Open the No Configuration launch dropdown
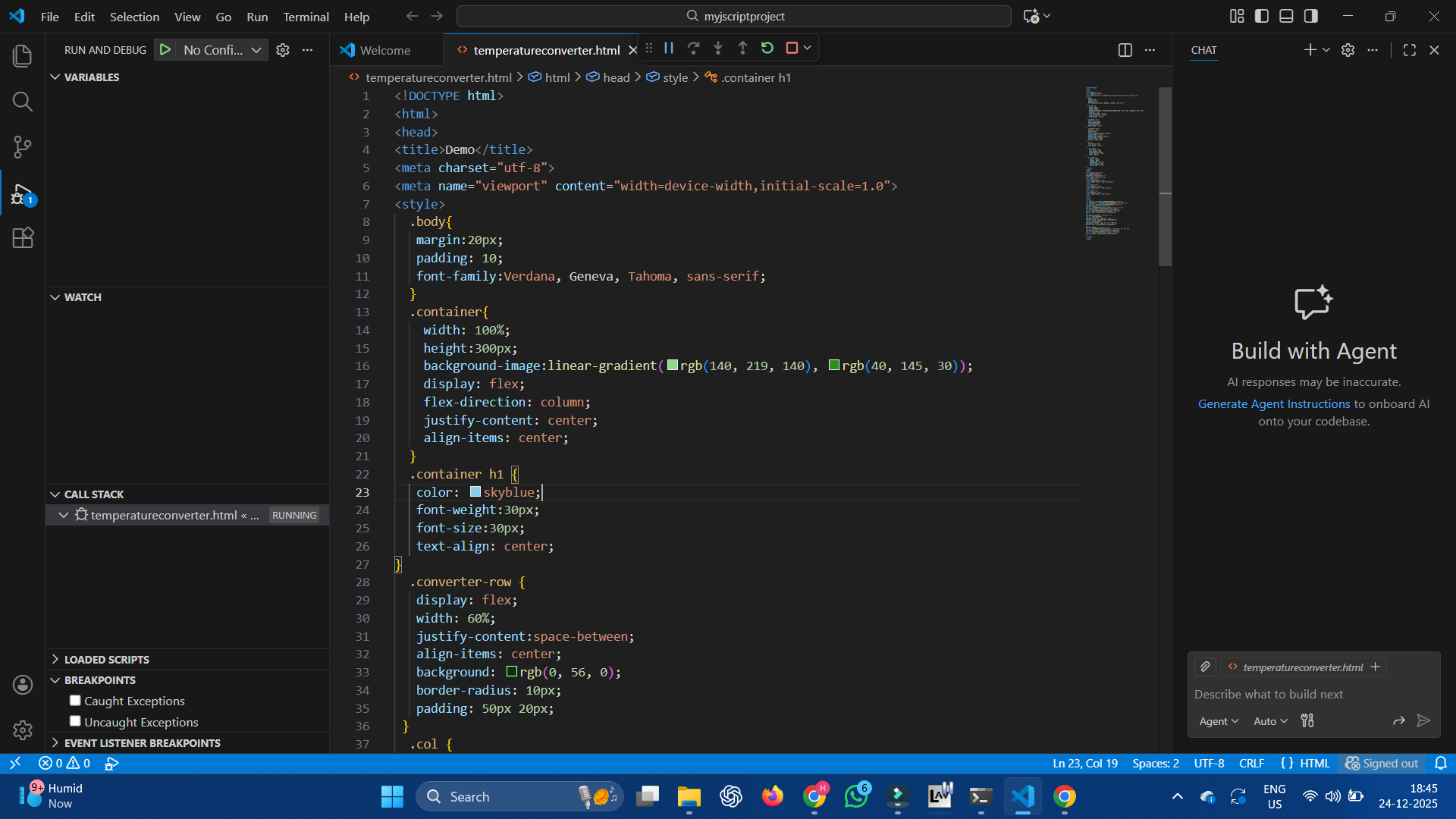This screenshot has width=1456, height=819. pos(222,50)
